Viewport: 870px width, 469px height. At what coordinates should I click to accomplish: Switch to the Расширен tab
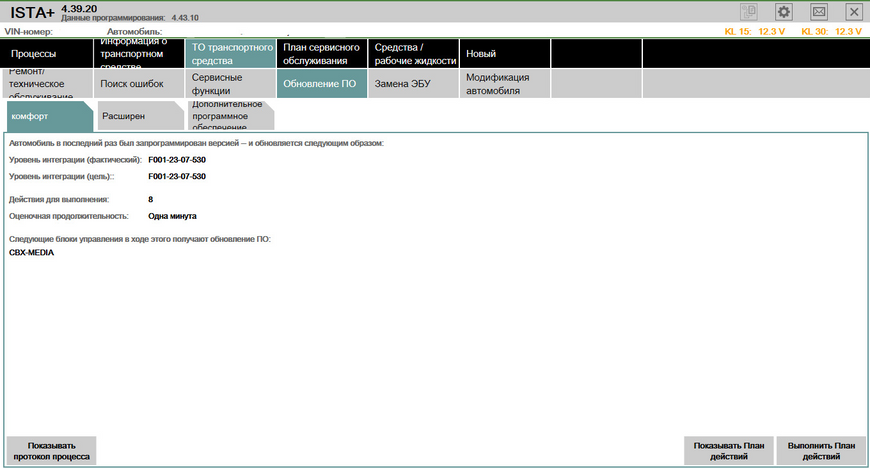point(140,116)
